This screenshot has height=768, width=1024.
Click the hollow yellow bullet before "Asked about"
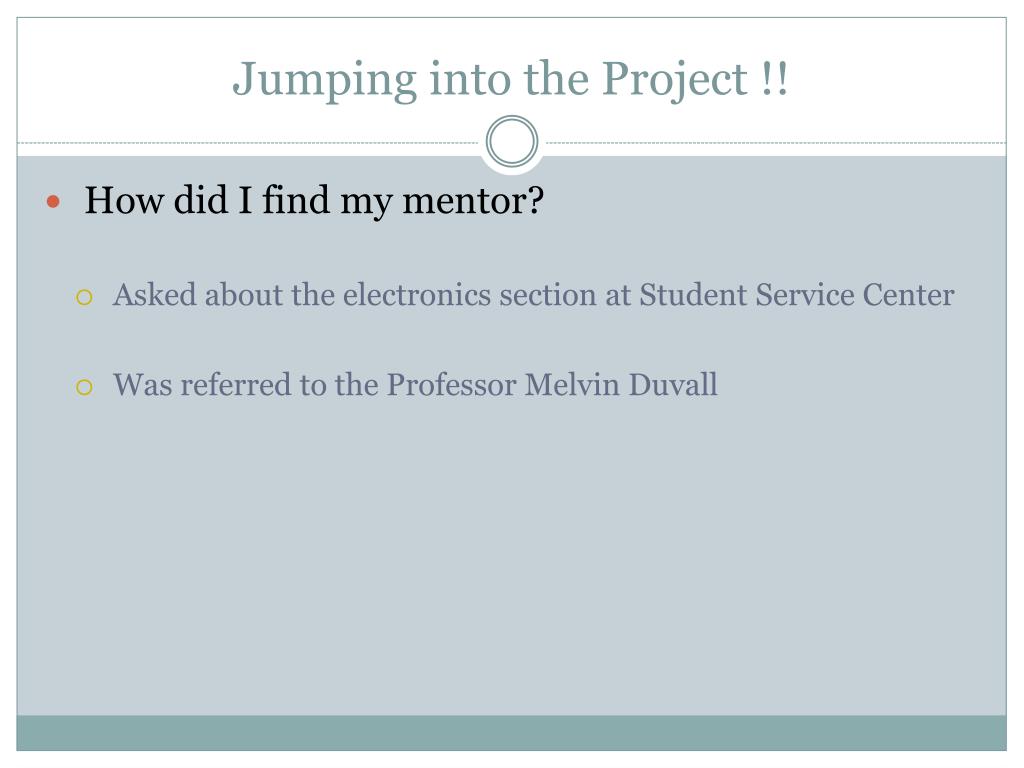tap(84, 297)
